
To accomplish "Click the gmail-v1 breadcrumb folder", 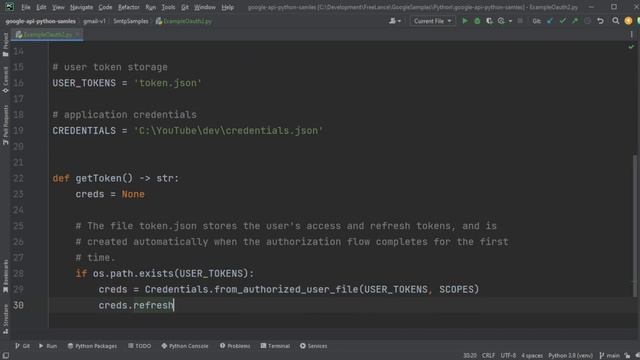I will tap(94, 21).
